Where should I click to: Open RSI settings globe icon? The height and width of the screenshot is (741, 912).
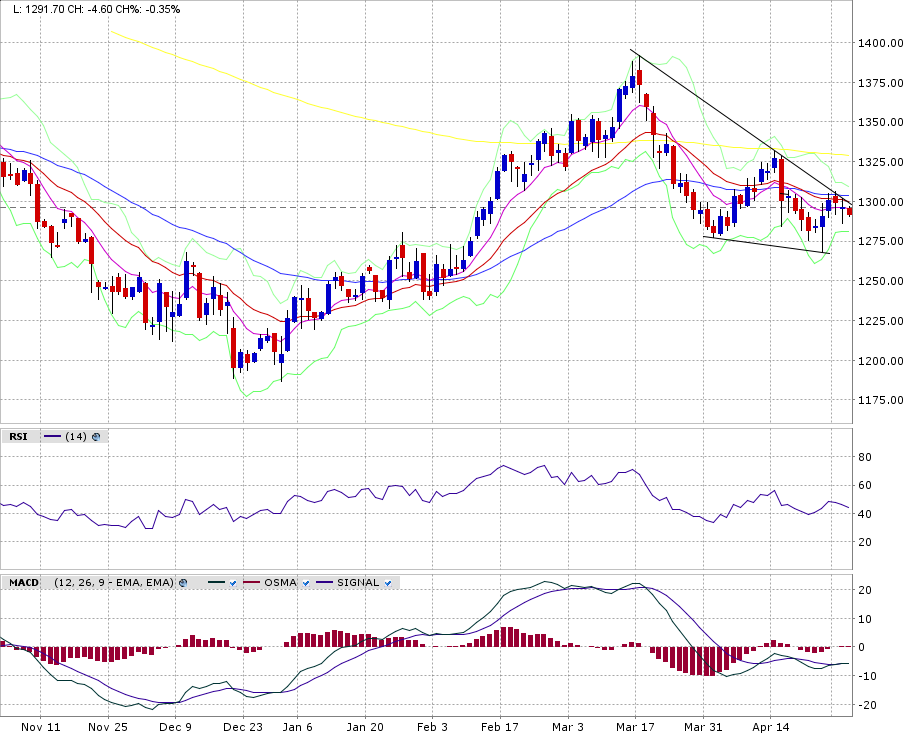[97, 436]
